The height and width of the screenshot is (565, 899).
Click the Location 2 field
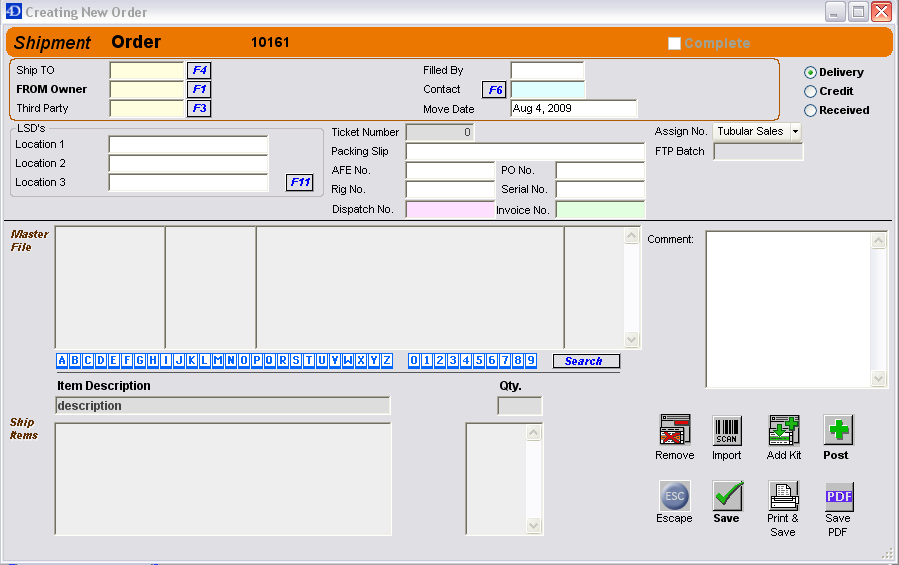point(188,163)
